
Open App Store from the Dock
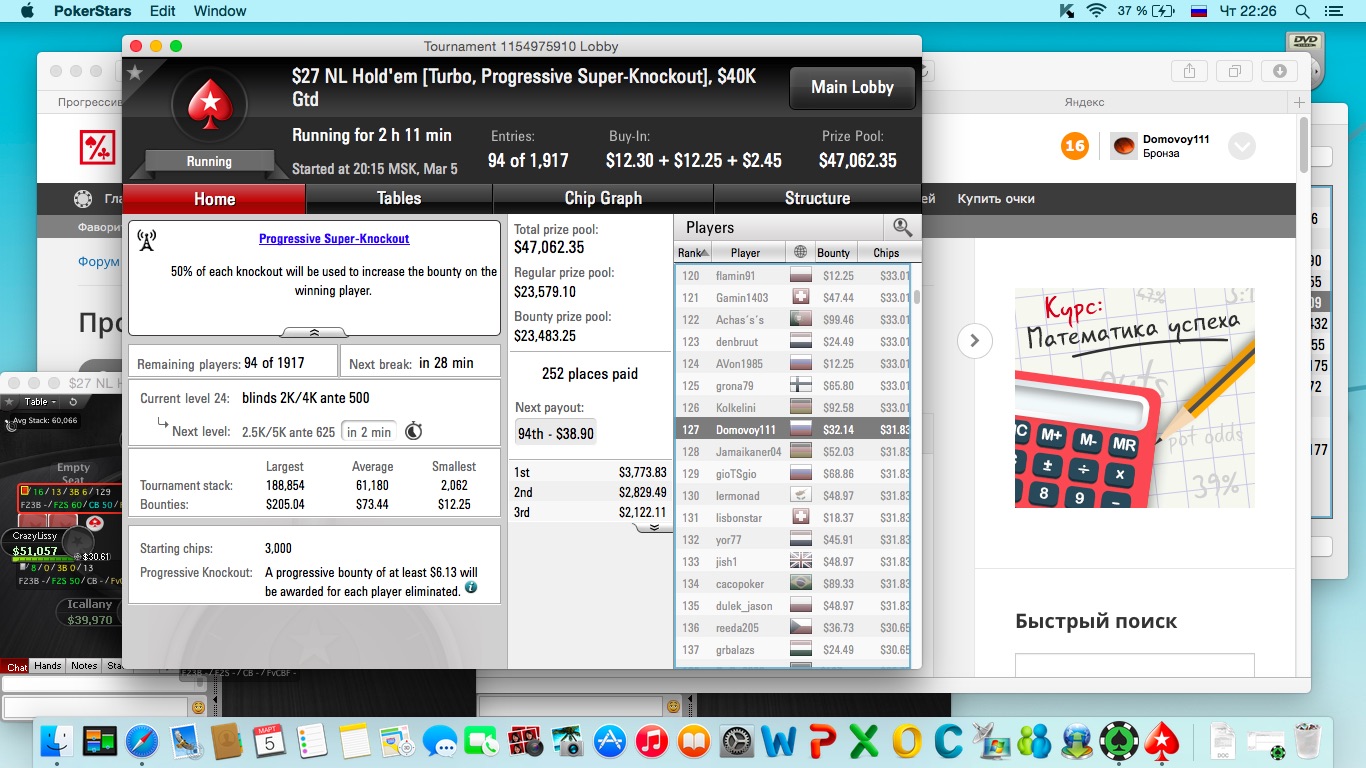[610, 742]
